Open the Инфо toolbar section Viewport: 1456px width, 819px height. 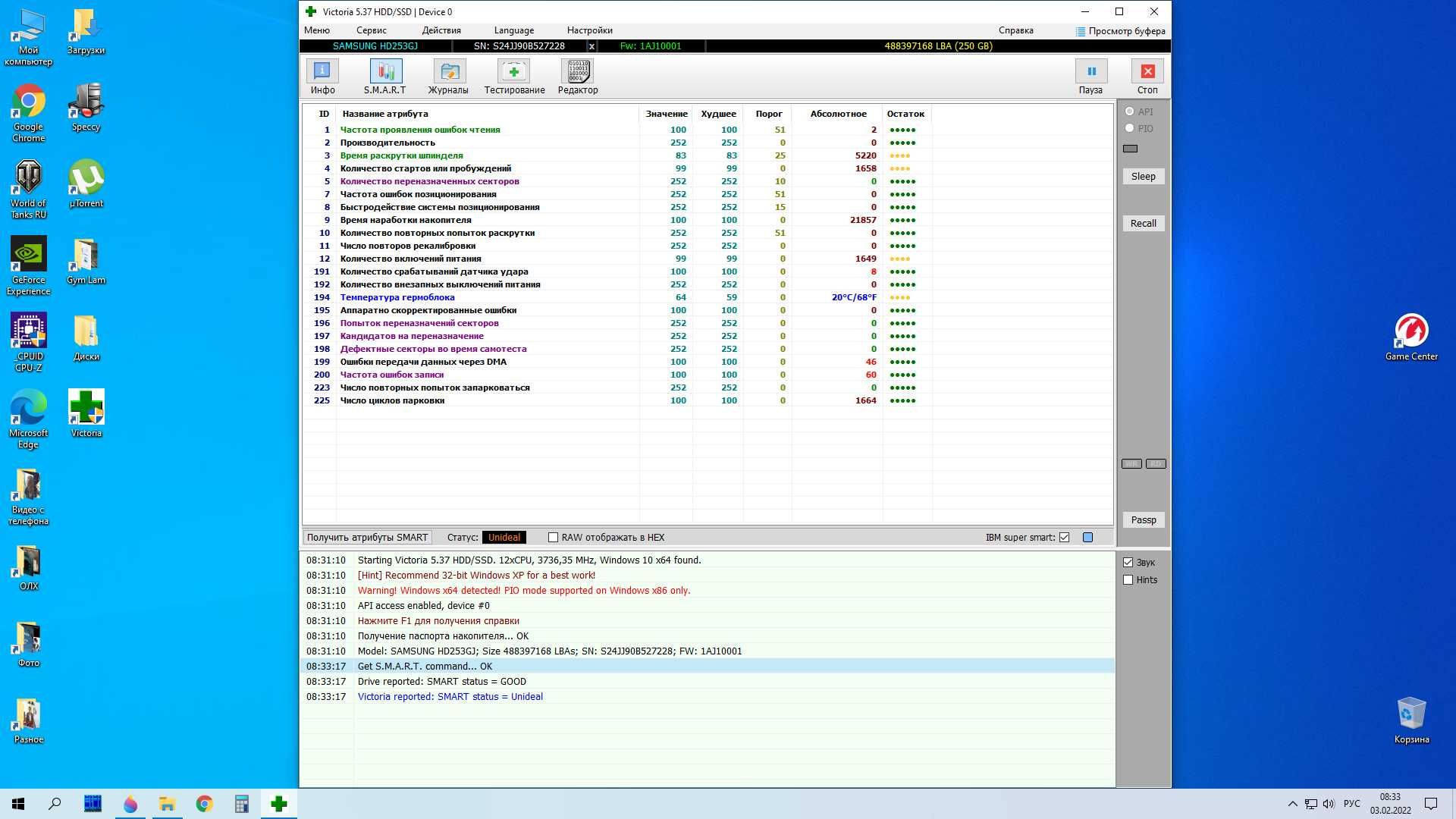click(x=322, y=77)
